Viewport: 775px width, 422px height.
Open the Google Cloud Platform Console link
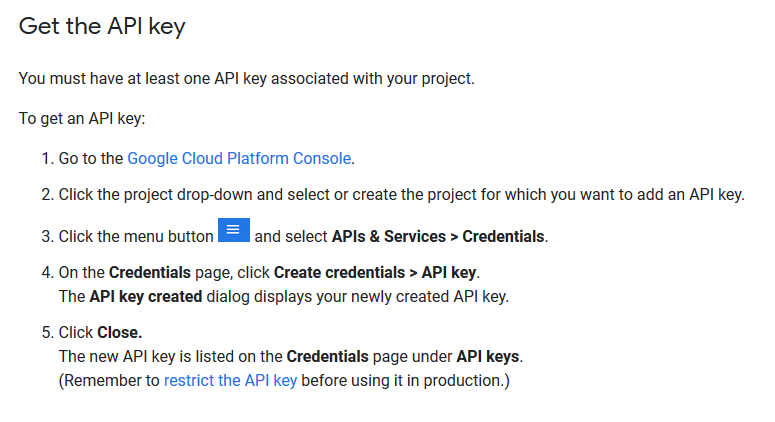coord(239,158)
